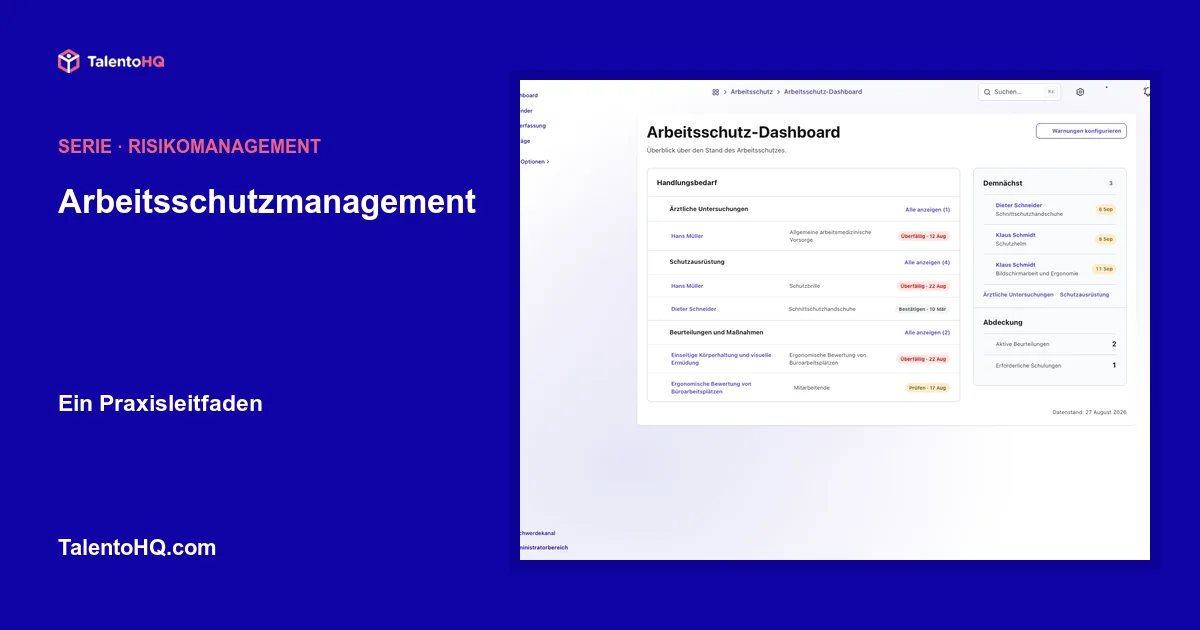Click the 8 Sep date badge
The width and height of the screenshot is (1200, 630).
(1105, 239)
